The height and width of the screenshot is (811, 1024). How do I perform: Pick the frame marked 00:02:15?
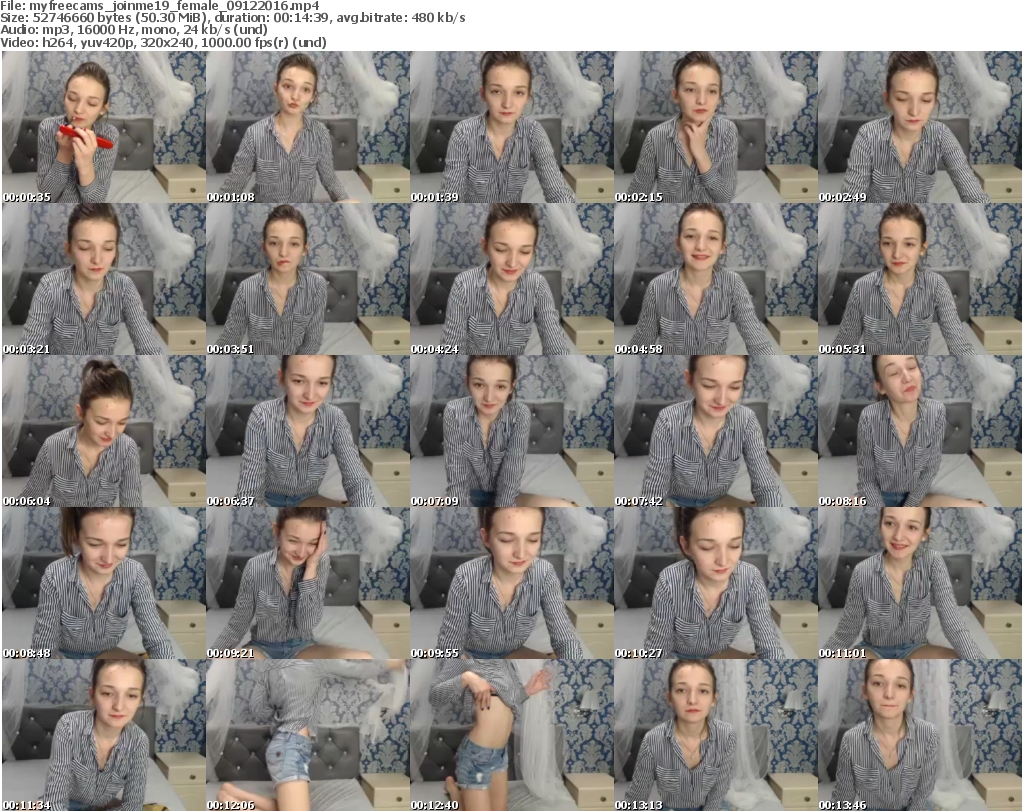(715, 127)
